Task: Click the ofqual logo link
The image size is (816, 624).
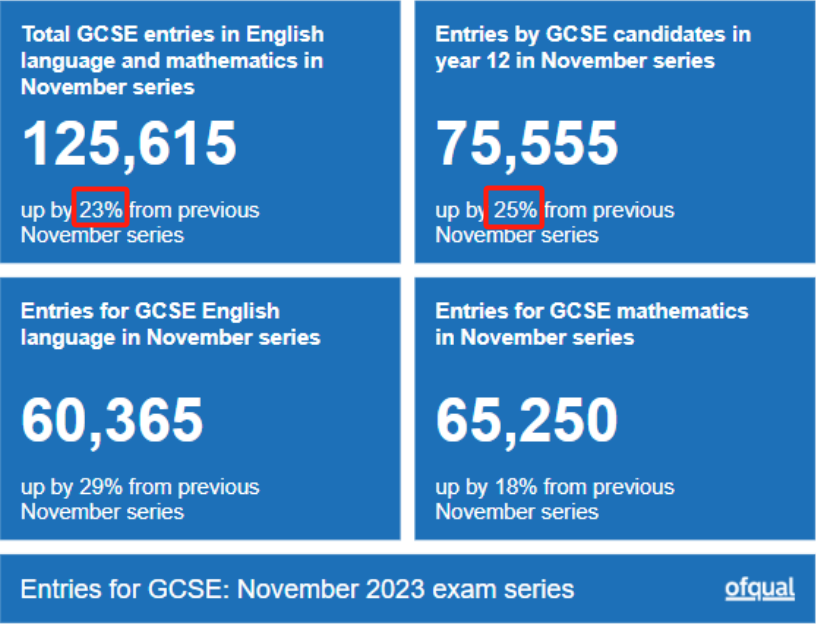Action: 760,590
